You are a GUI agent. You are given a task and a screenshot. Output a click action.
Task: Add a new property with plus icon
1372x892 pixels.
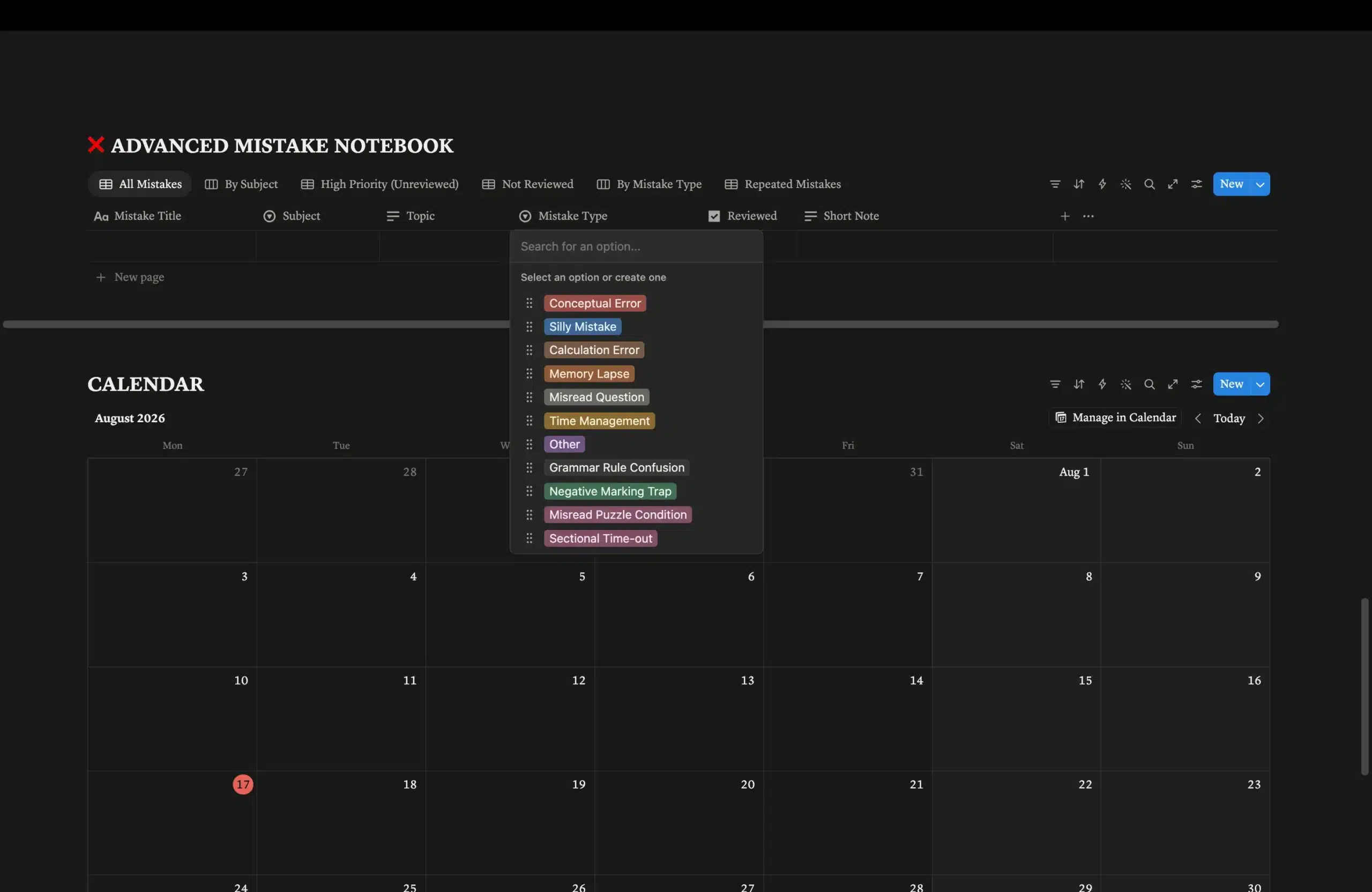[x=1065, y=216]
